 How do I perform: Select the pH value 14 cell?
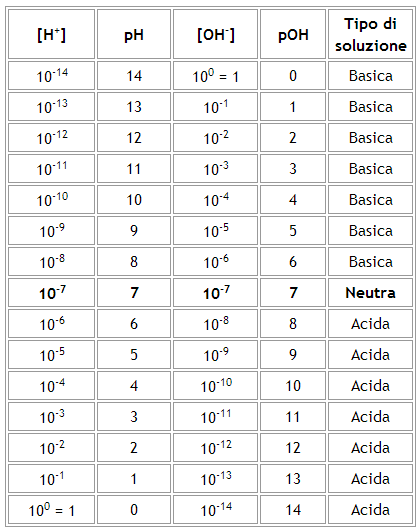134,75
